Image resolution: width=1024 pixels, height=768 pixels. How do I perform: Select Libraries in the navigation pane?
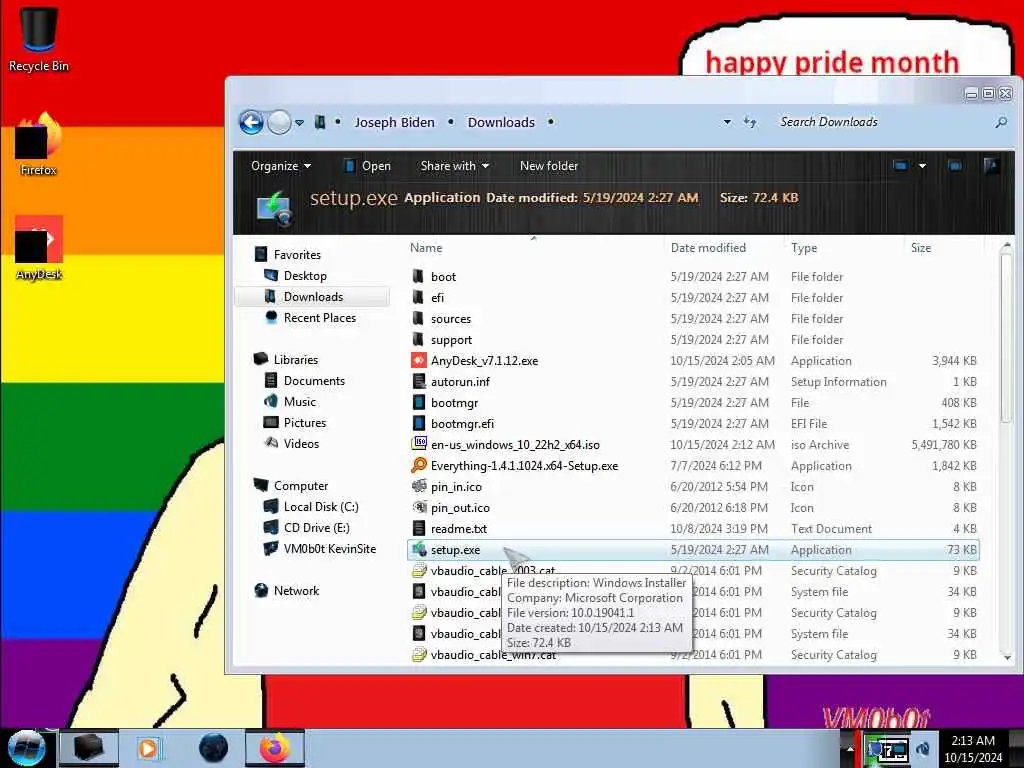click(x=295, y=360)
